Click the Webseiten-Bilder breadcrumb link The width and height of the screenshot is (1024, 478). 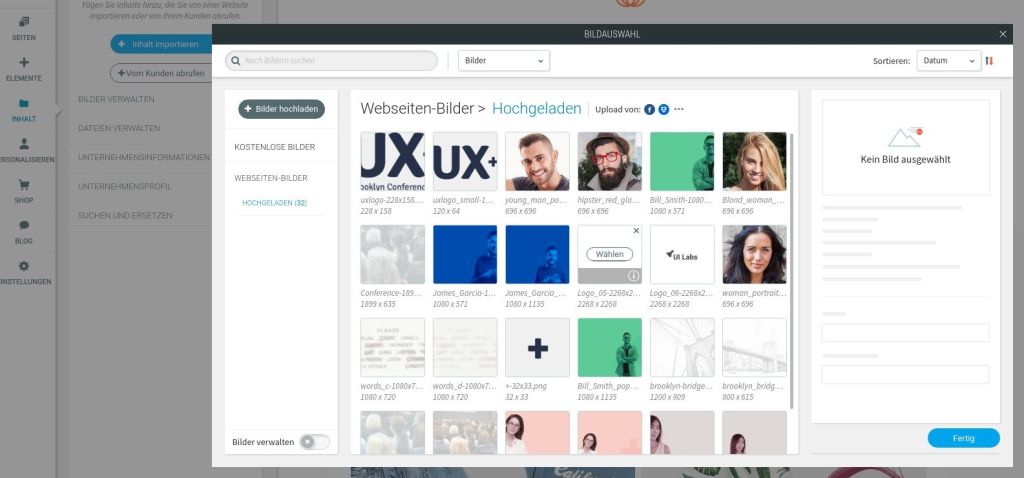point(417,109)
